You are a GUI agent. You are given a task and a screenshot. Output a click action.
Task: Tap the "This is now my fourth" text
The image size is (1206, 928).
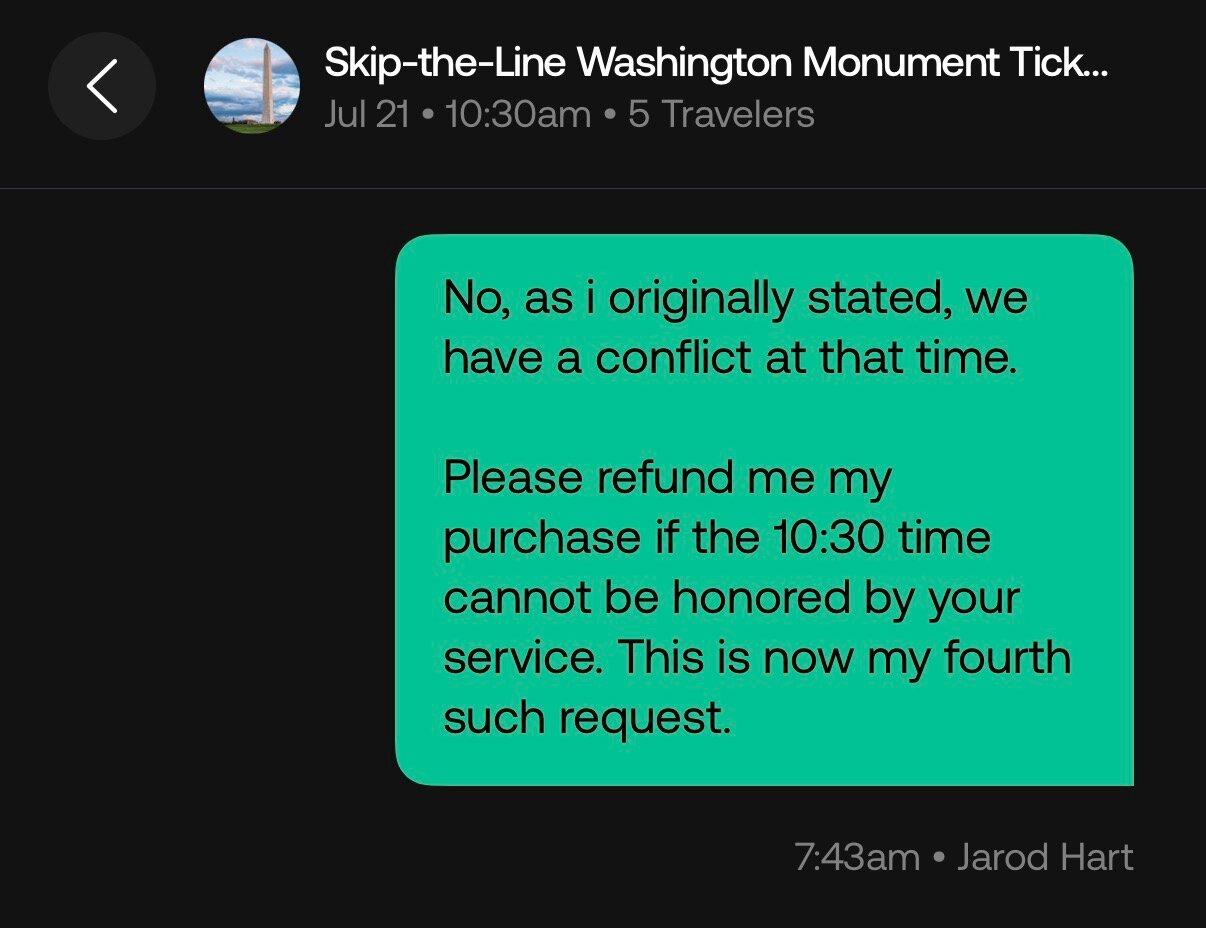[x=843, y=657]
